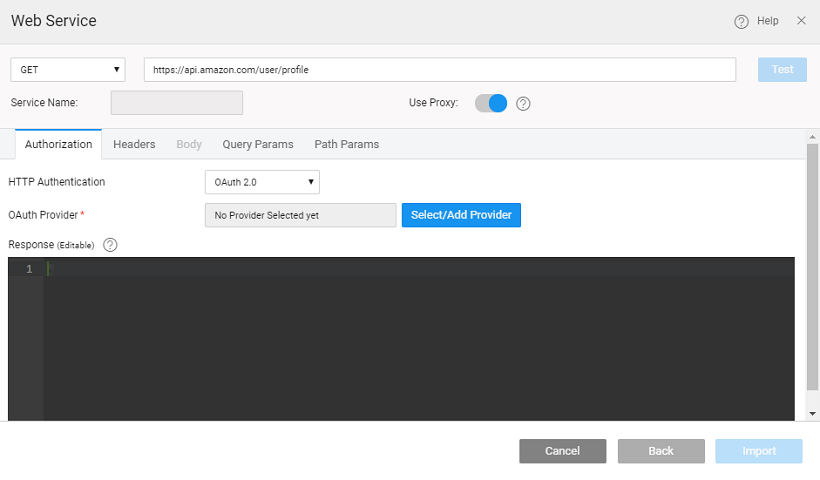Click the Back button

[661, 451]
